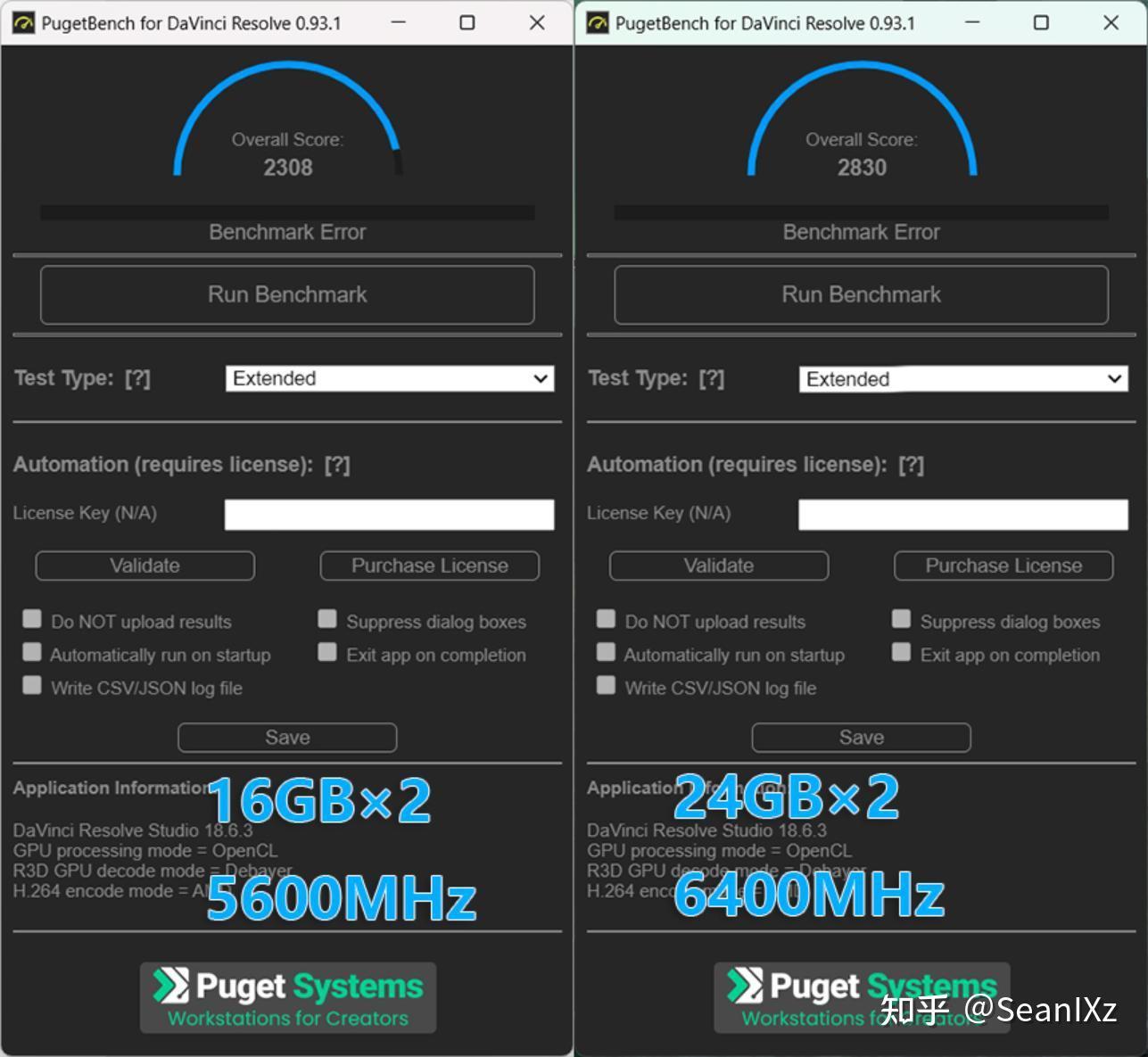
Task: Check Suppress dialog boxes in right window
Action: click(x=901, y=619)
